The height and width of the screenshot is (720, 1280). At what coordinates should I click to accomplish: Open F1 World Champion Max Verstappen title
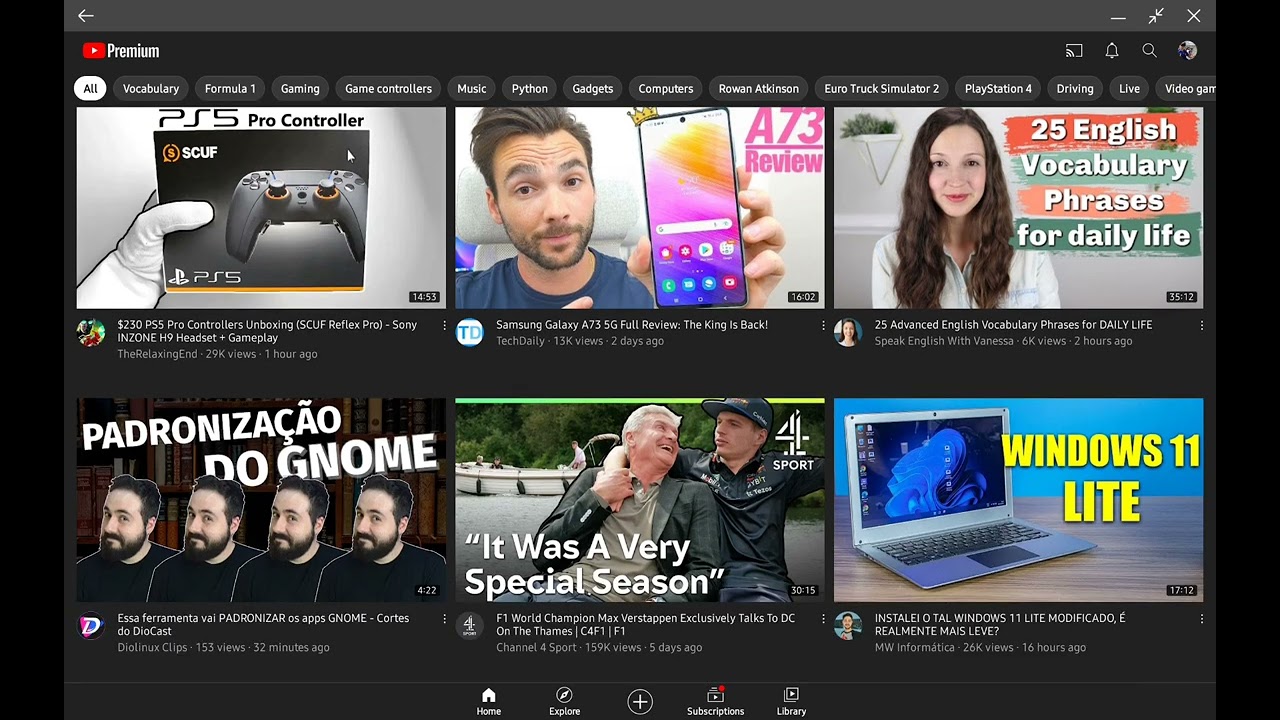click(x=646, y=624)
